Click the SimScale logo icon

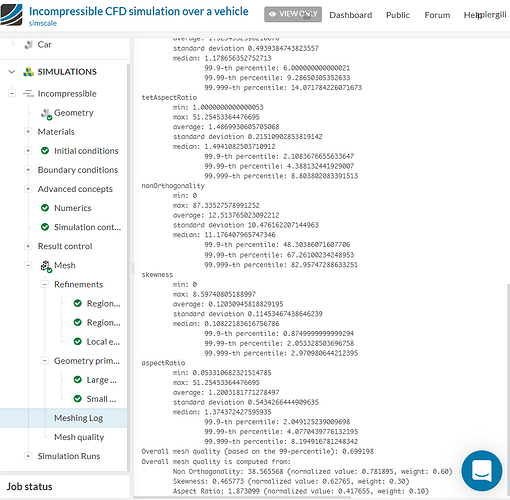[11, 14]
